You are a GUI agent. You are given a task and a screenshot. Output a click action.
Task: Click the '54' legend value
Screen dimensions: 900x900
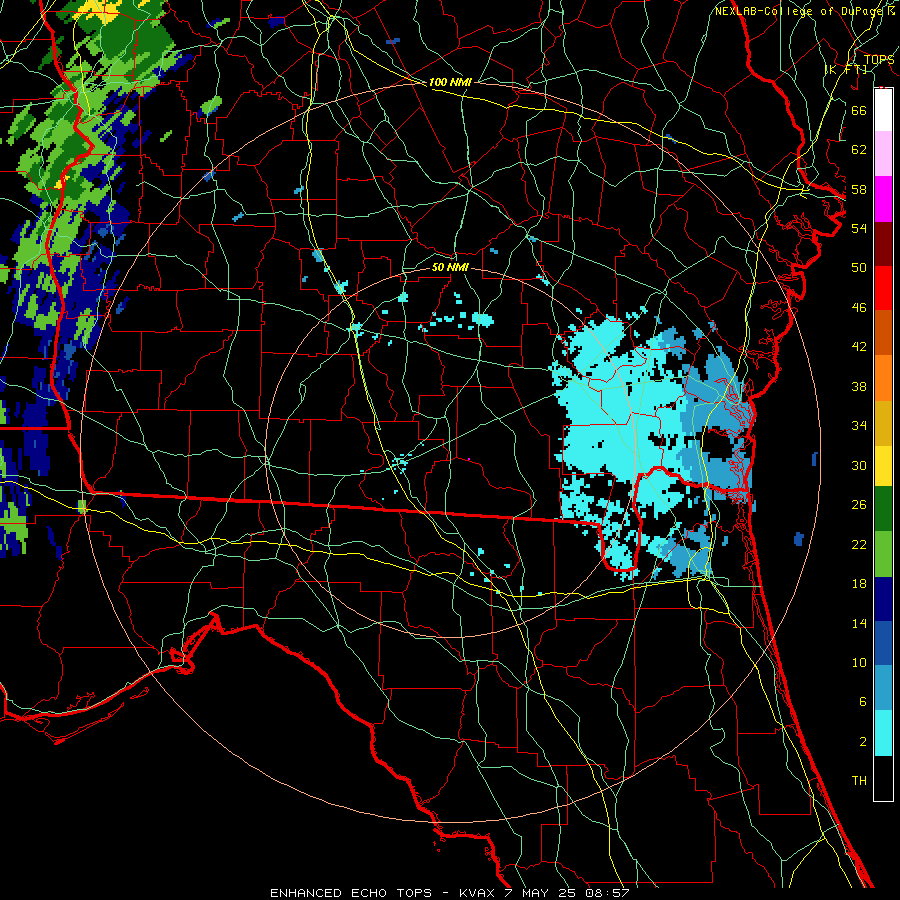point(859,228)
